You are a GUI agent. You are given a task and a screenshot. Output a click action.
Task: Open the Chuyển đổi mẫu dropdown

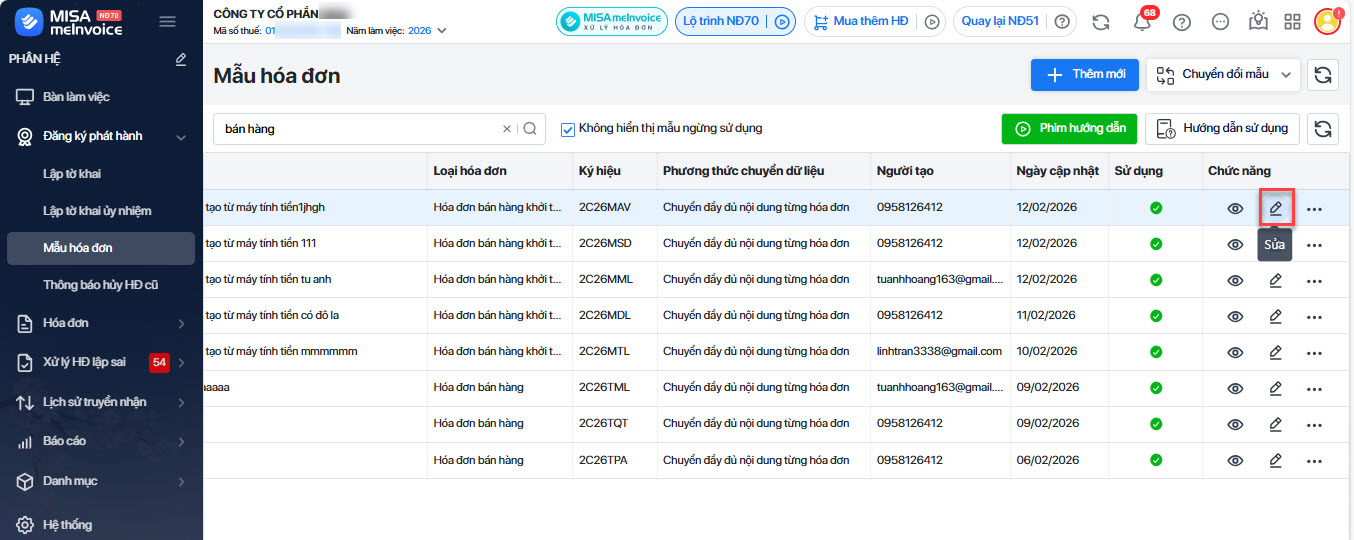pyautogui.click(x=1224, y=75)
